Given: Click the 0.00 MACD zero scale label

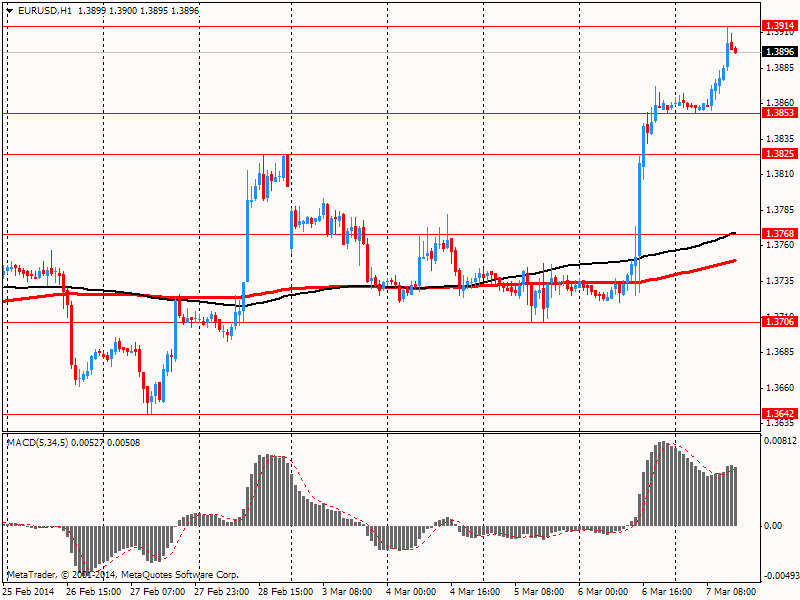Looking at the screenshot, I should point(772,526).
